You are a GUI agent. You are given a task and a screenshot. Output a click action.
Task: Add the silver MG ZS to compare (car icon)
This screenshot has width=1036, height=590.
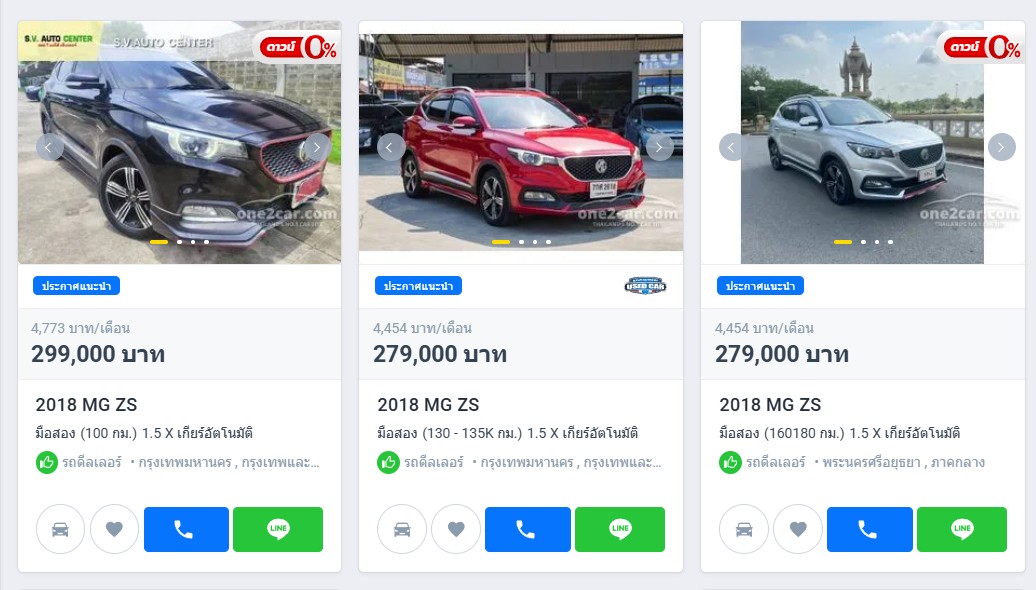point(744,529)
